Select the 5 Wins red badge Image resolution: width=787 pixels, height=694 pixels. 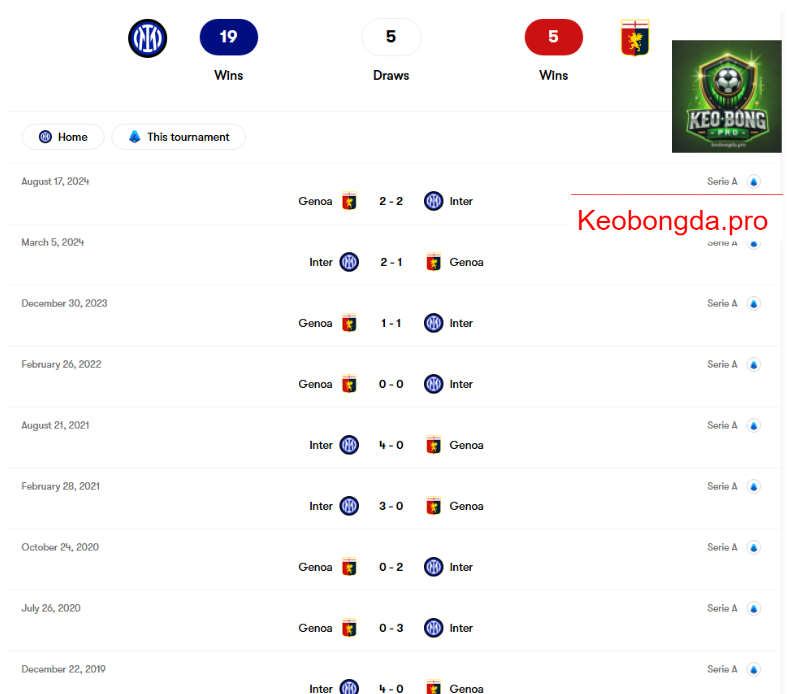[554, 37]
